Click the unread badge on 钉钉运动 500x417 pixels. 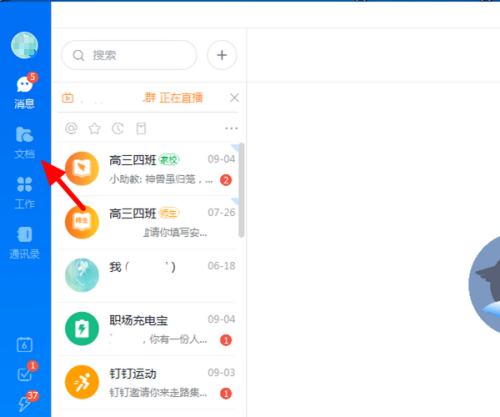point(226,394)
